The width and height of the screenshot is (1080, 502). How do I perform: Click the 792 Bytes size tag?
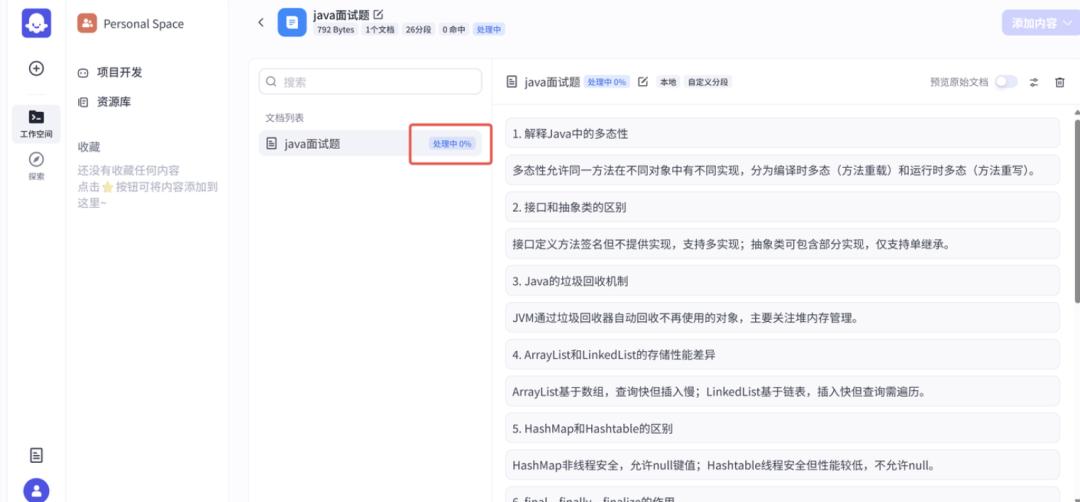pos(335,30)
